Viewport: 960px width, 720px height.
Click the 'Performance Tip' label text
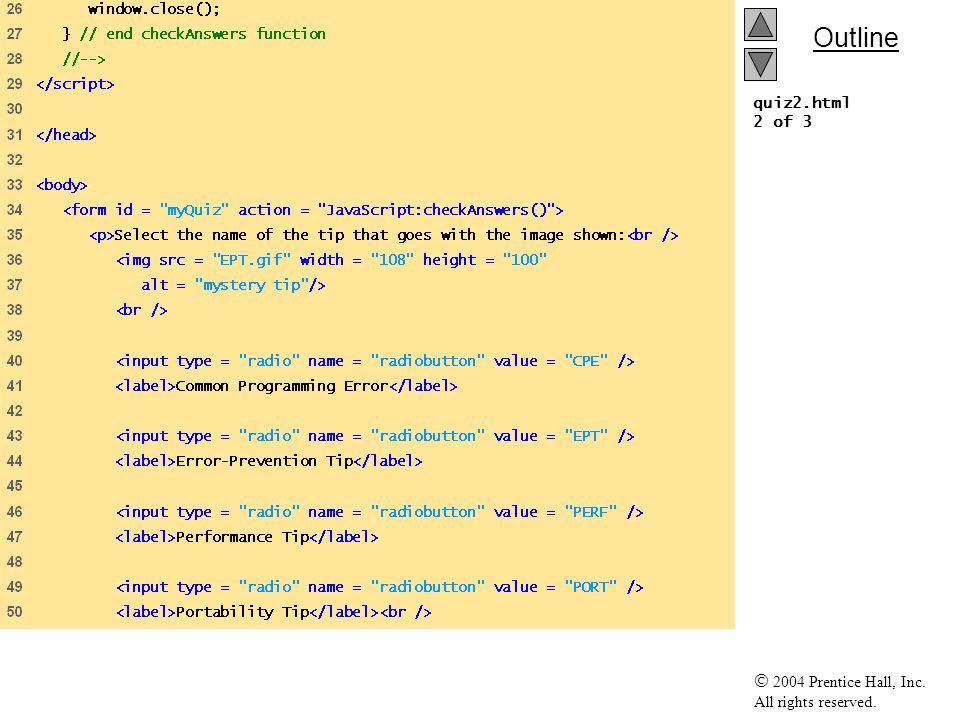(x=242, y=537)
